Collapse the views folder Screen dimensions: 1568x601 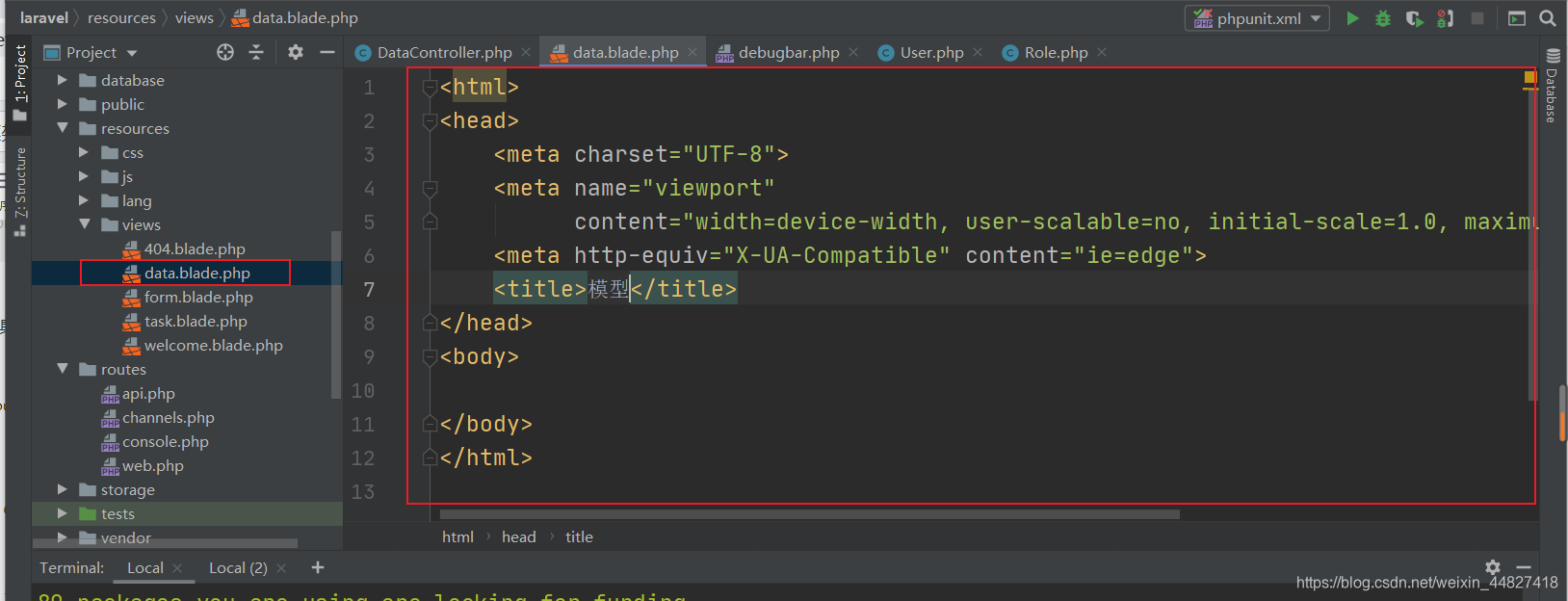(84, 224)
